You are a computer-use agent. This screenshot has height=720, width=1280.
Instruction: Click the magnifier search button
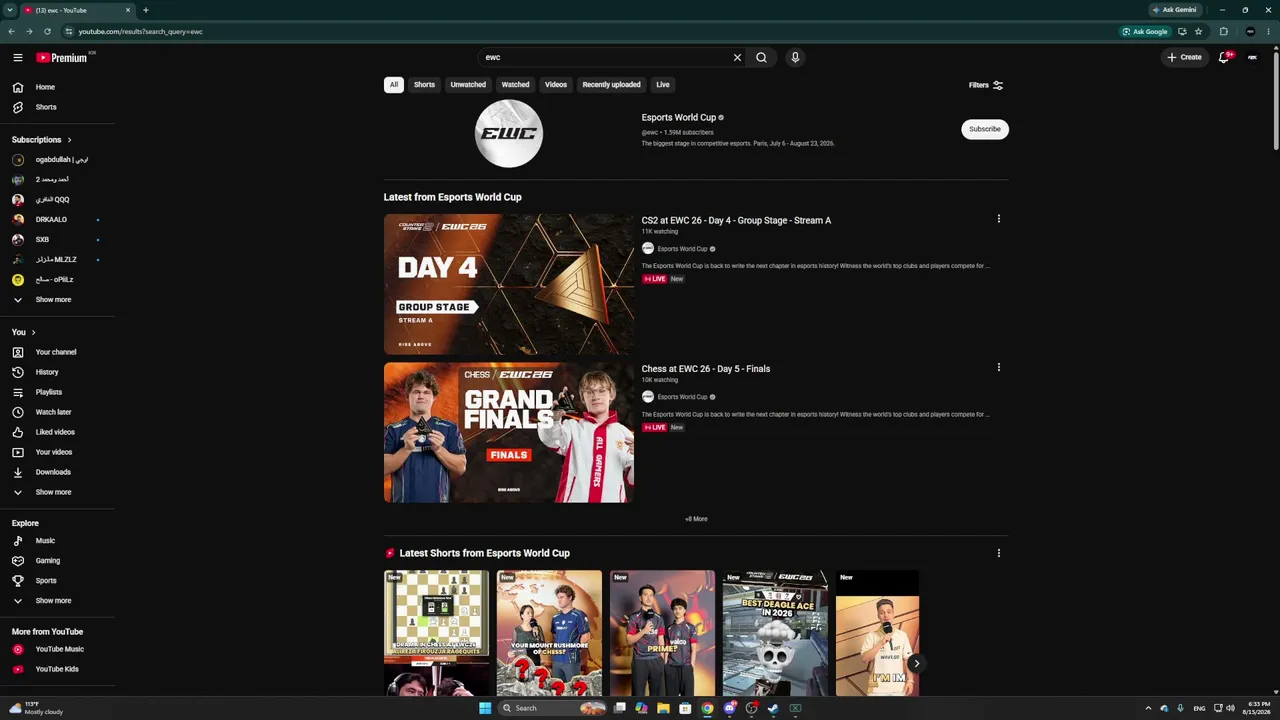pos(761,58)
